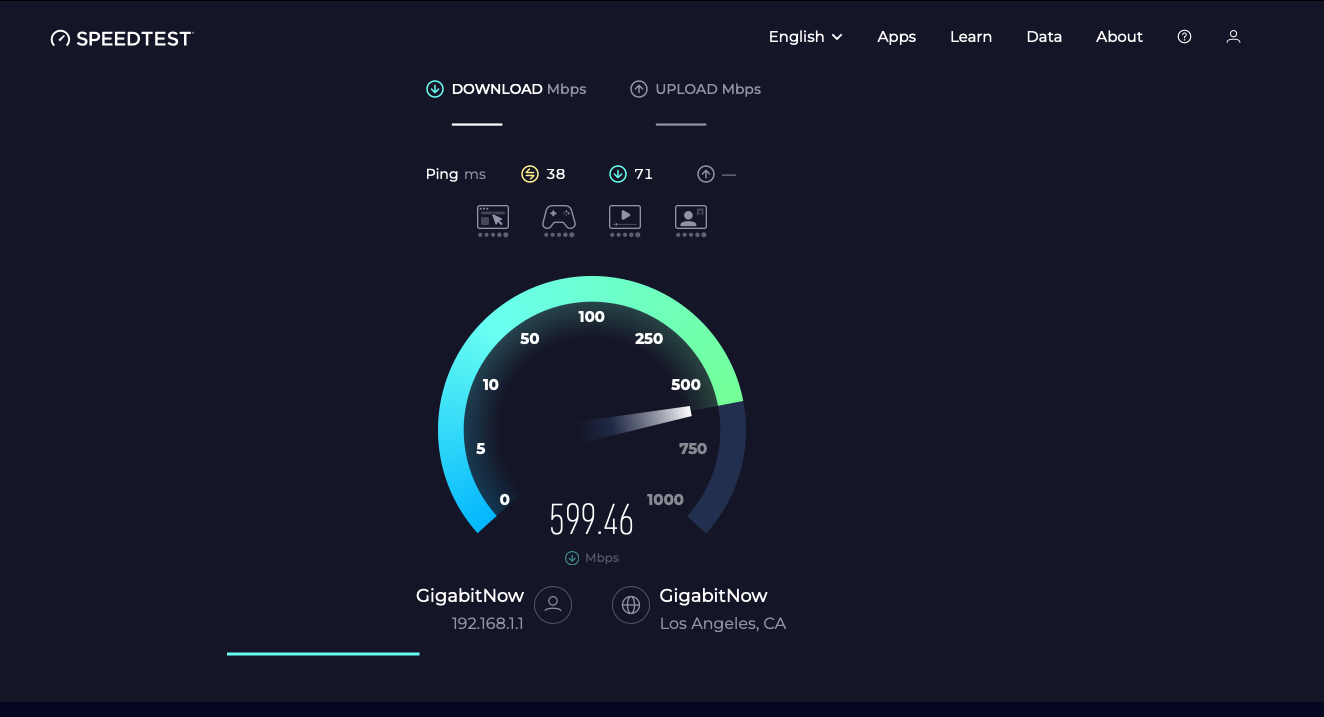This screenshot has width=1324, height=717.
Task: Click the 750 mark on gauge
Action: (x=693, y=449)
